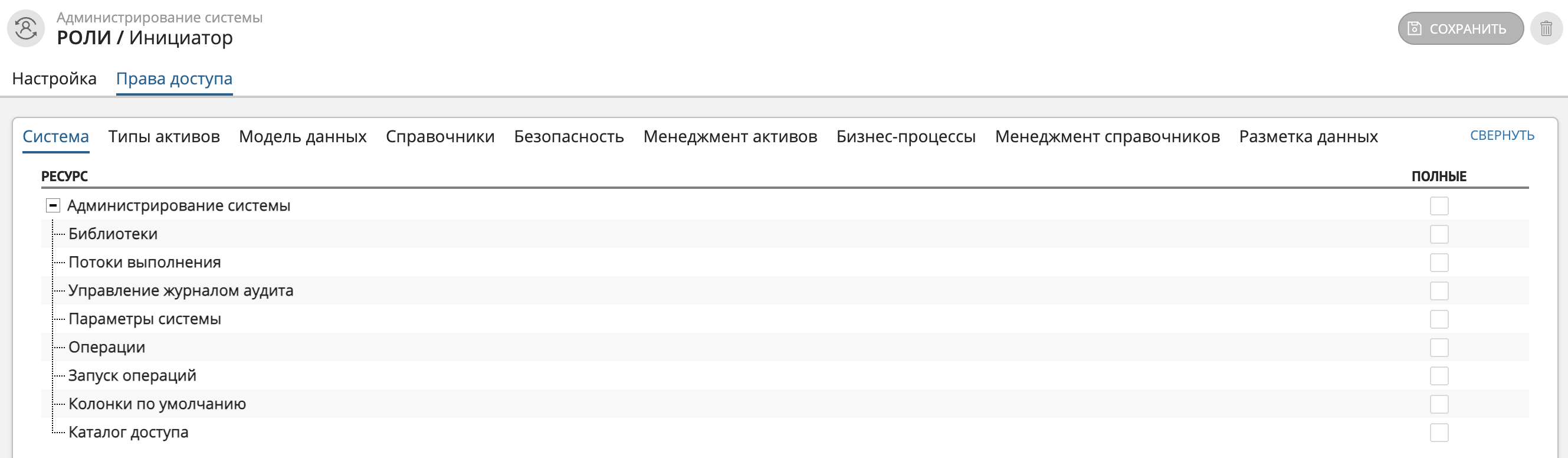Enable full rights for Параметры системы
Screen dimensions: 1568x458
coord(1438,319)
